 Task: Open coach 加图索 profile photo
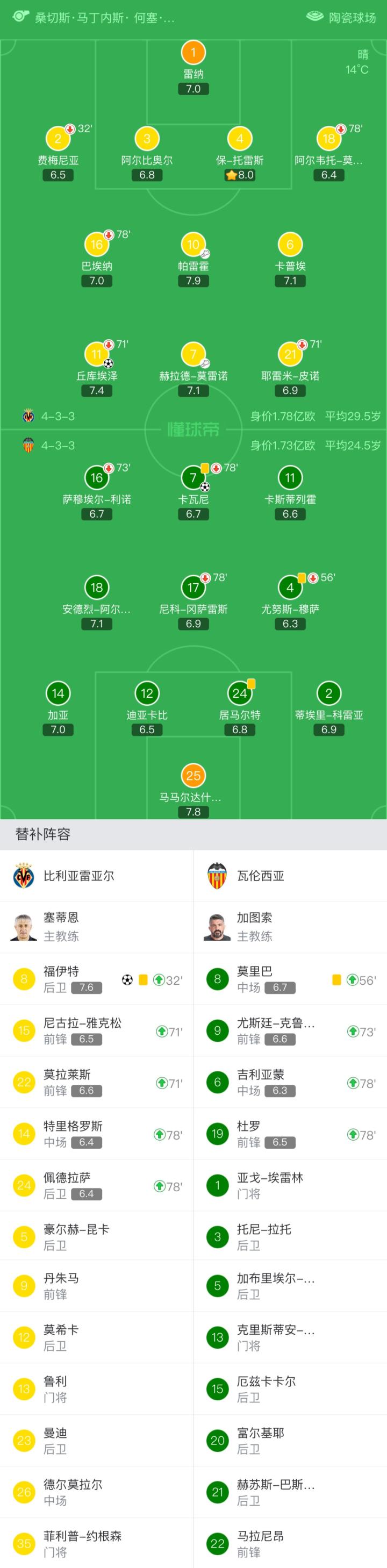coord(217,927)
